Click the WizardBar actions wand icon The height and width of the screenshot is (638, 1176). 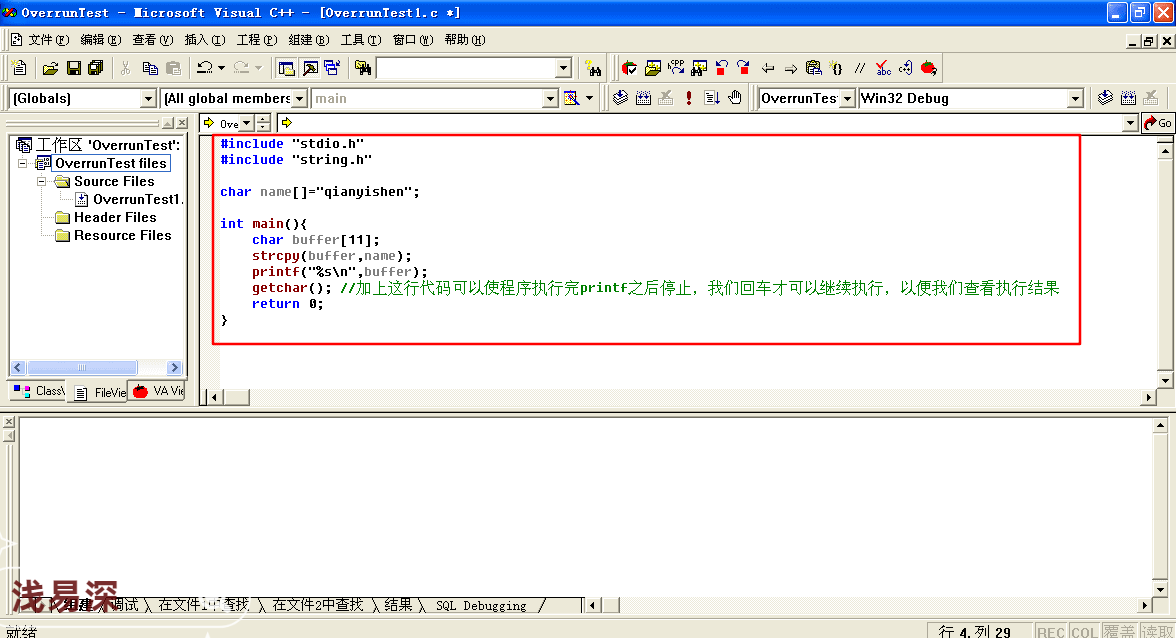572,98
